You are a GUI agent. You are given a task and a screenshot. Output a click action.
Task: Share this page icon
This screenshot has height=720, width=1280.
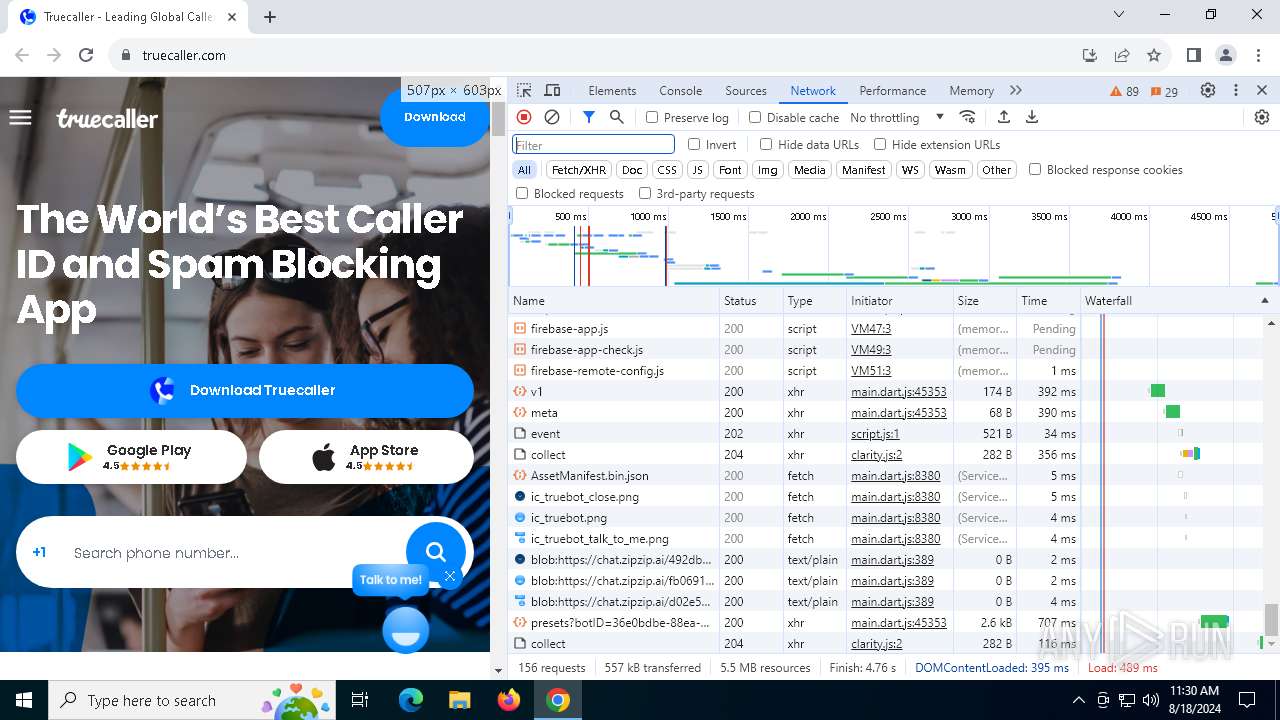coord(1122,55)
